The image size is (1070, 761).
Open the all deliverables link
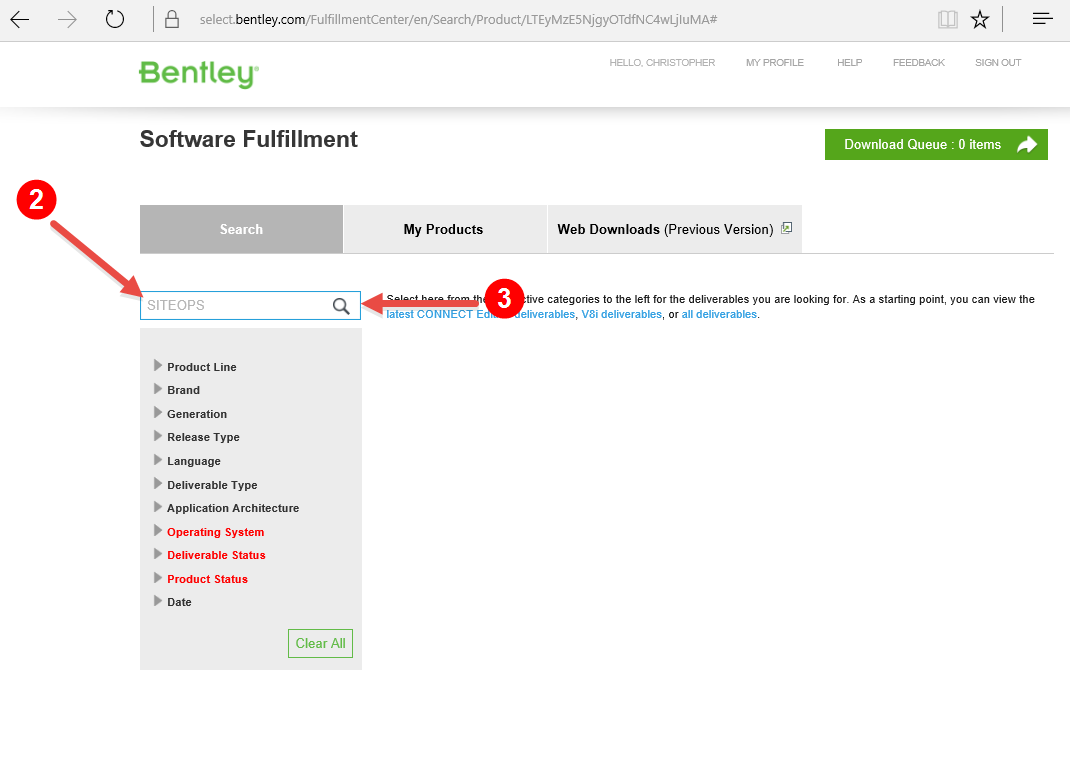719,314
